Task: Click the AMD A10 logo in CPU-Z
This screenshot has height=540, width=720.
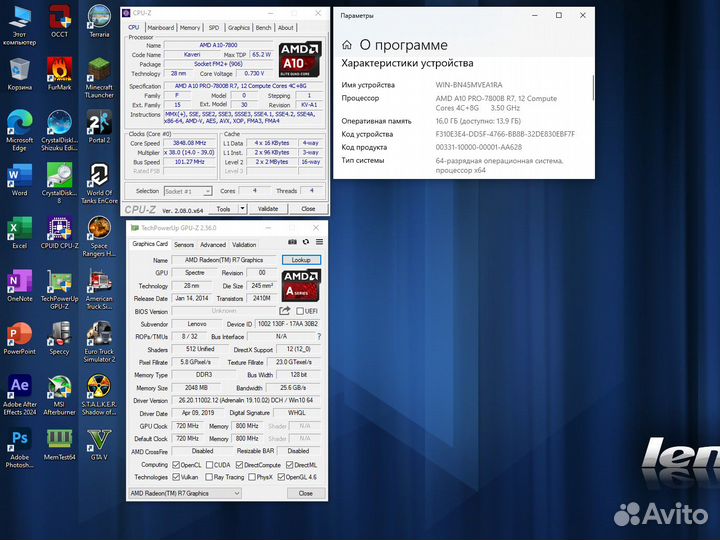Action: [300, 59]
